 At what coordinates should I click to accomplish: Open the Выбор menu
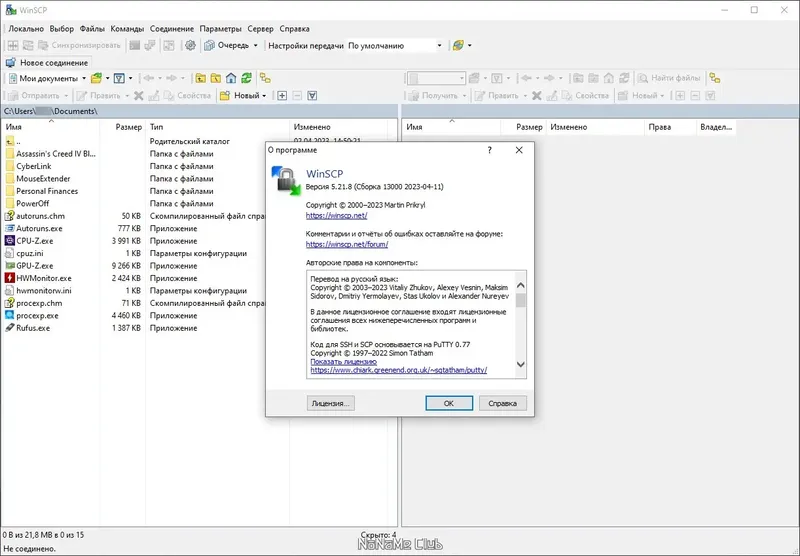(x=62, y=29)
